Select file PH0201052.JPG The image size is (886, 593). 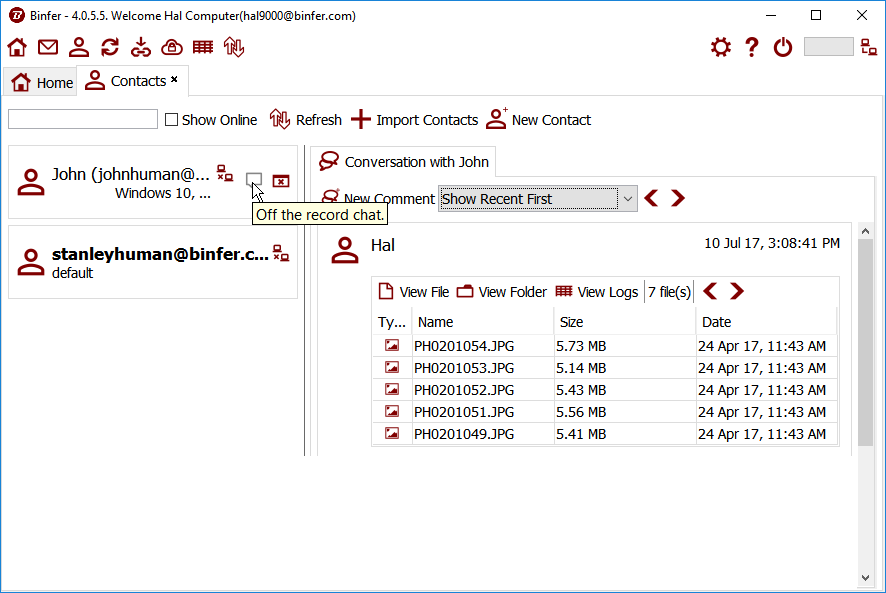605,390
